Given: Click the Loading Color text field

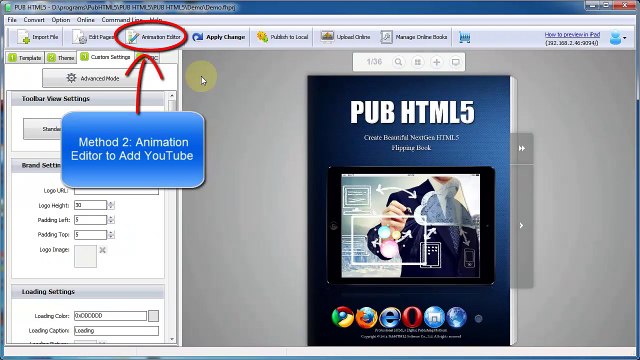Looking at the screenshot, I should (110, 316).
